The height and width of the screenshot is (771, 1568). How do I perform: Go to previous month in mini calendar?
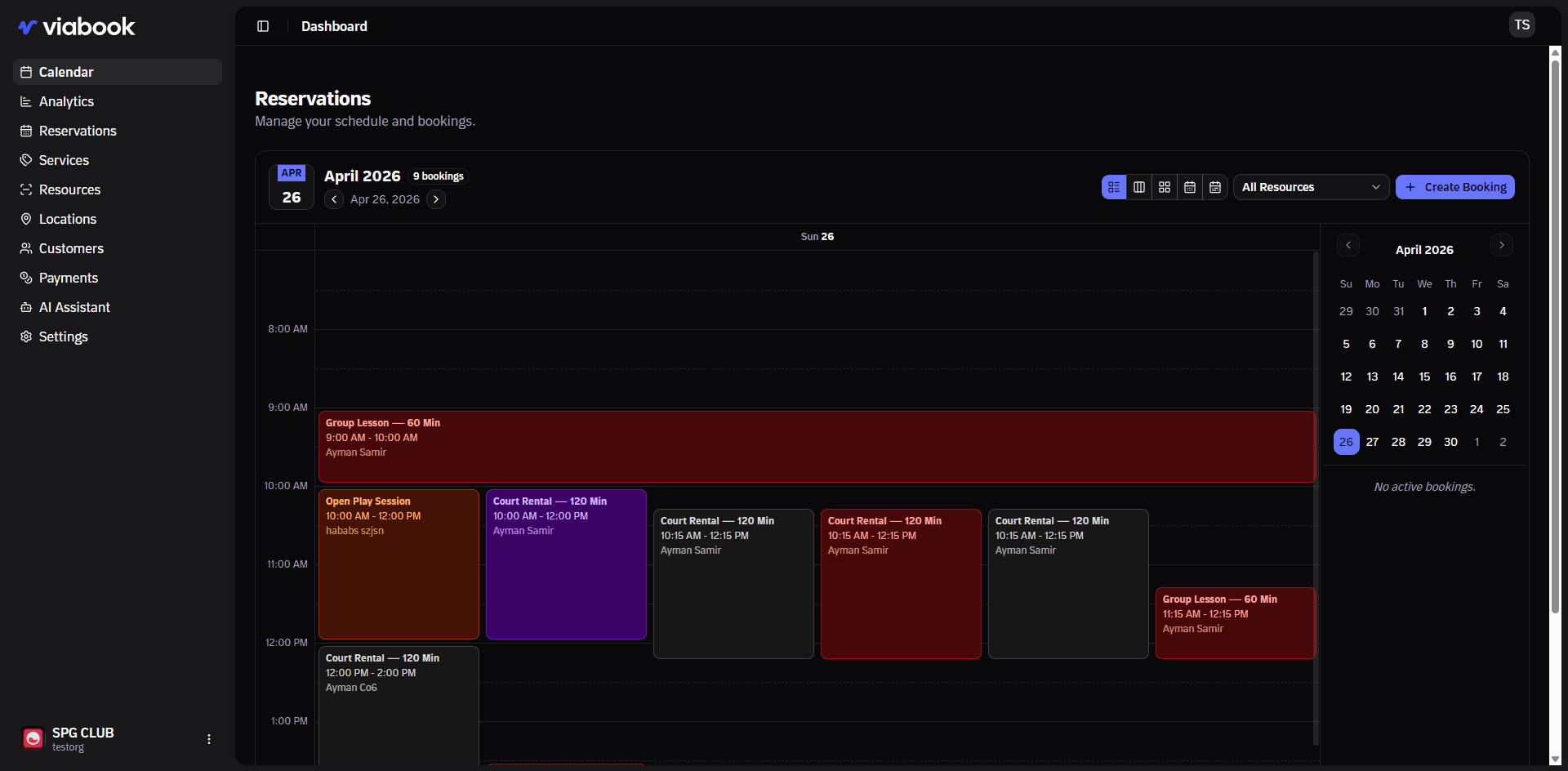pyautogui.click(x=1348, y=245)
